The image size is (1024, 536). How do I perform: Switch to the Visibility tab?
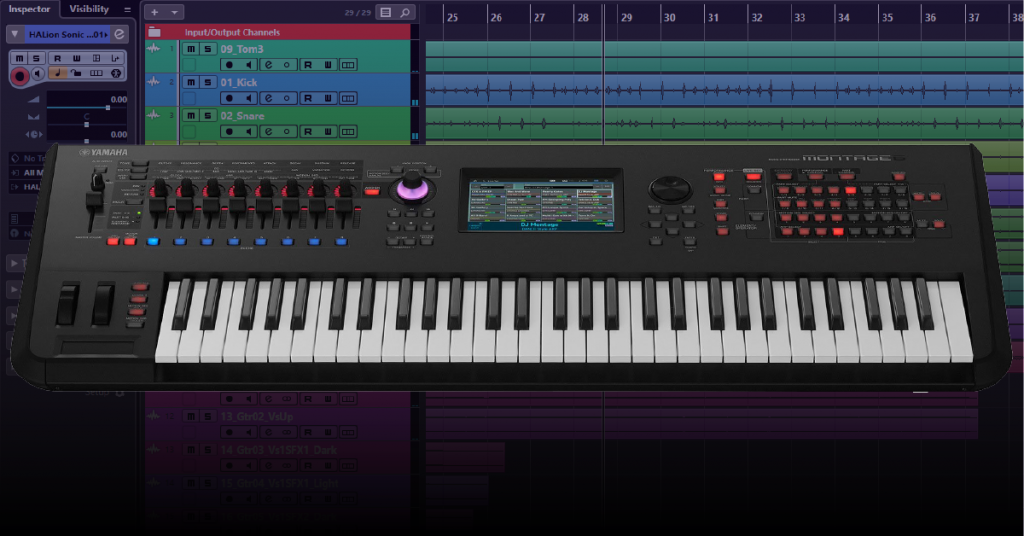pos(88,9)
